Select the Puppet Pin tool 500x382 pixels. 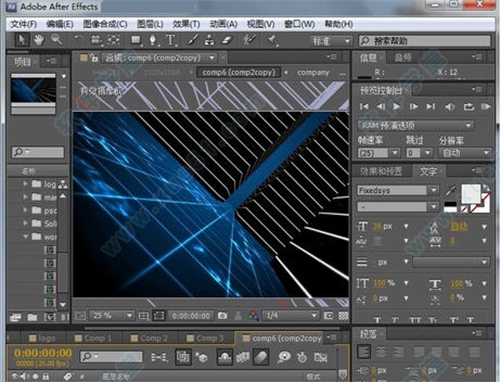(x=272, y=40)
